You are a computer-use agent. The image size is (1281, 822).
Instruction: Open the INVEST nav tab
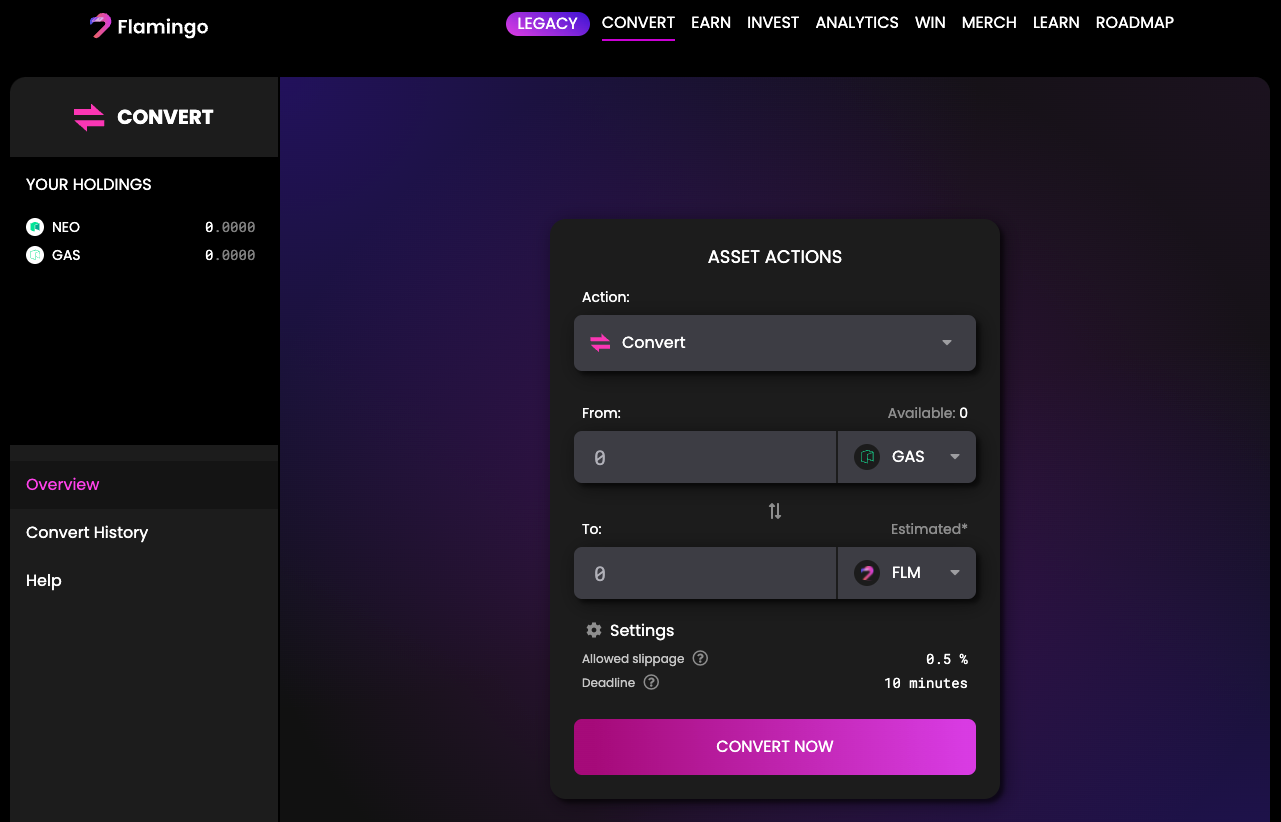pos(773,22)
